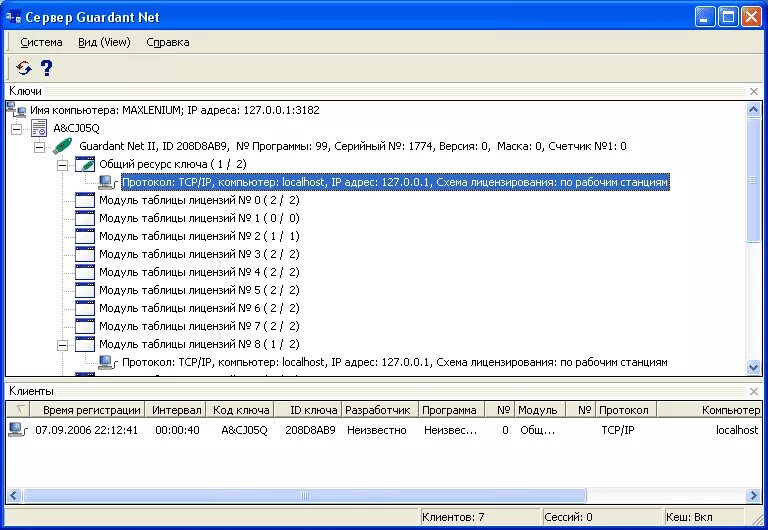768x530 pixels.
Task: Select Модуль таблицы лицензий № 1 ( 0 / 0)
Action: point(199,218)
